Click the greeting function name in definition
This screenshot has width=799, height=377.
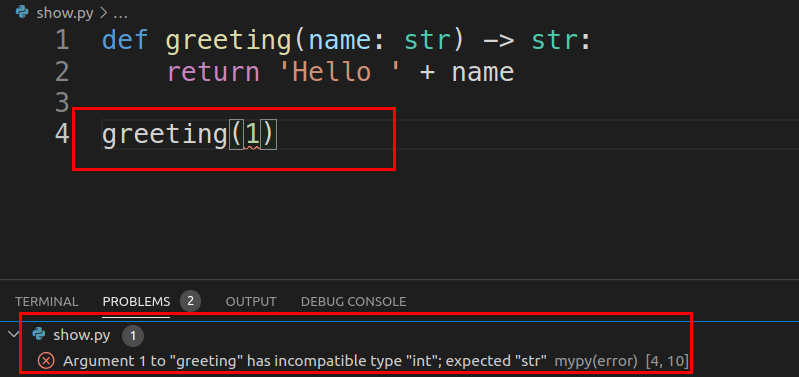click(x=229, y=41)
